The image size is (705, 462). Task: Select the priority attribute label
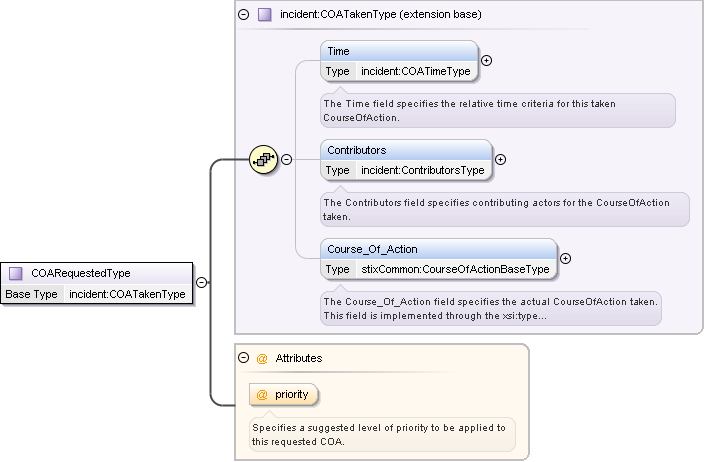(291, 394)
